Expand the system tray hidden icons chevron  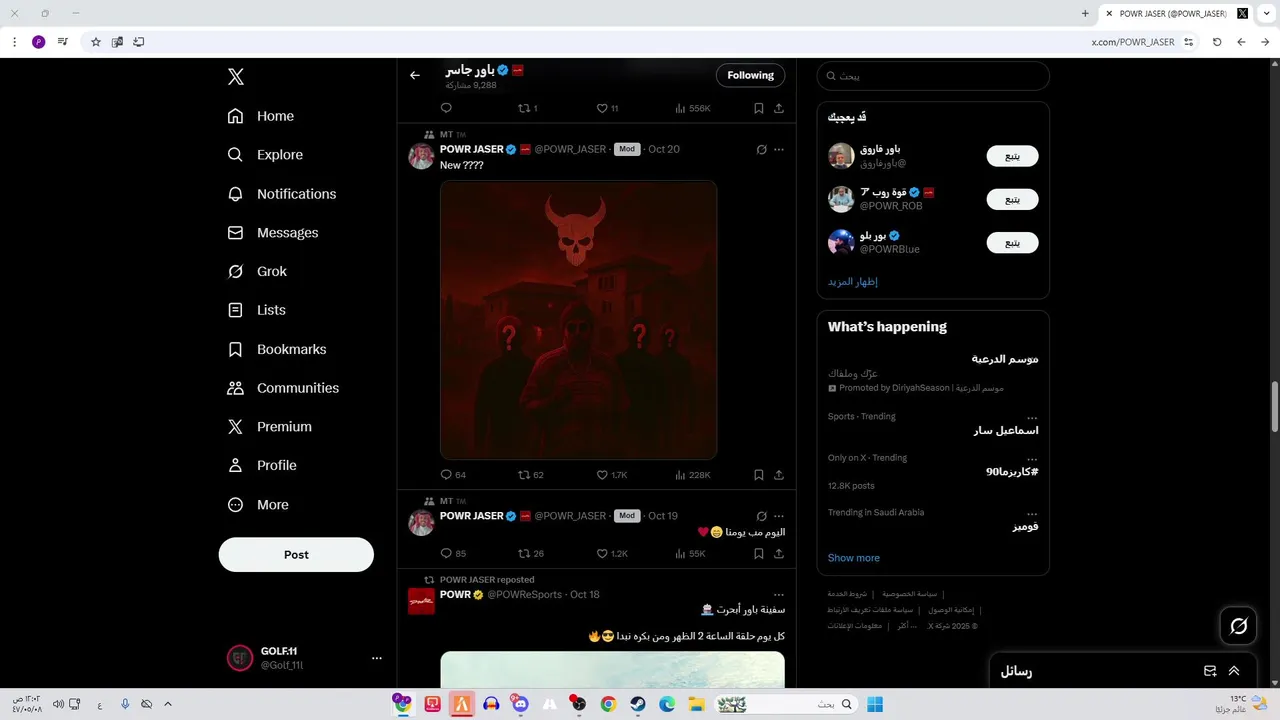(x=168, y=704)
